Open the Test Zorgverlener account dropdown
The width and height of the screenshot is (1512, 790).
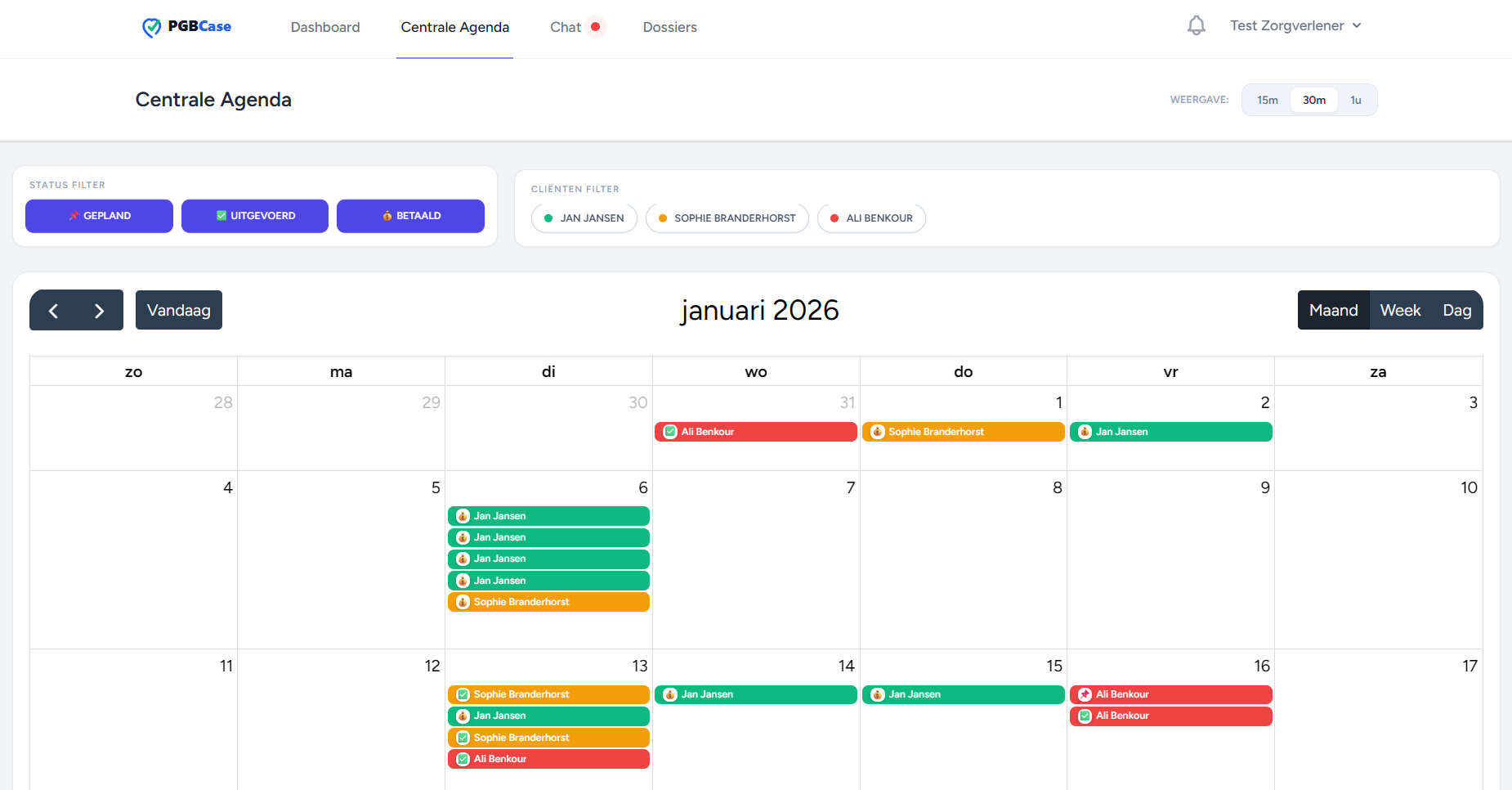click(1296, 25)
